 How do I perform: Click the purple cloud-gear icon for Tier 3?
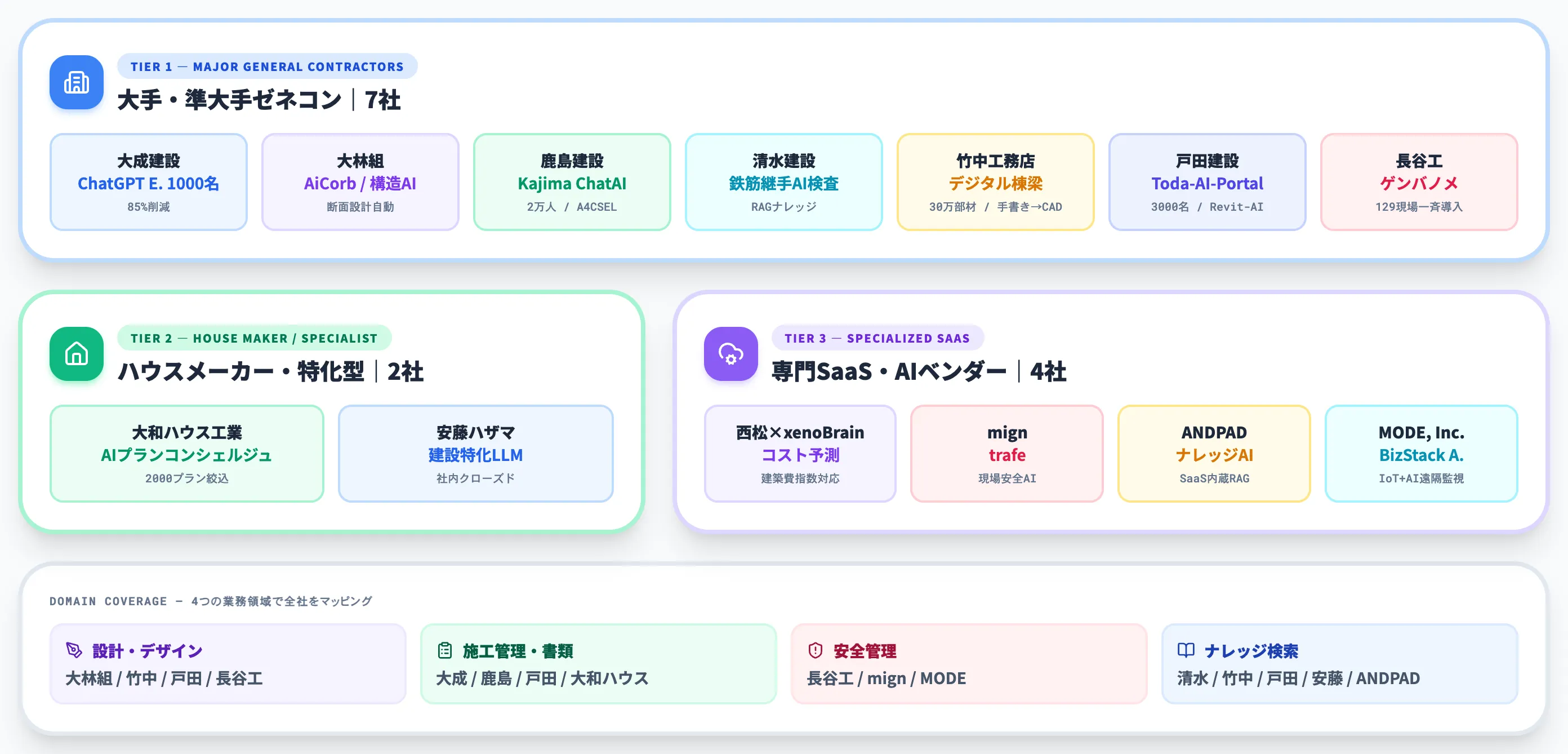(x=730, y=354)
